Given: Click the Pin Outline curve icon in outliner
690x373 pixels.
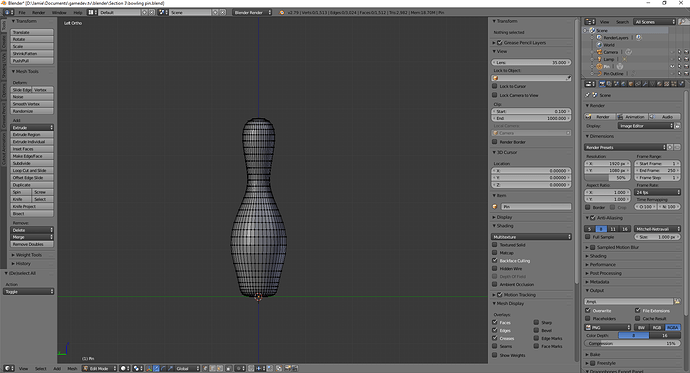Looking at the screenshot, I should [599, 73].
